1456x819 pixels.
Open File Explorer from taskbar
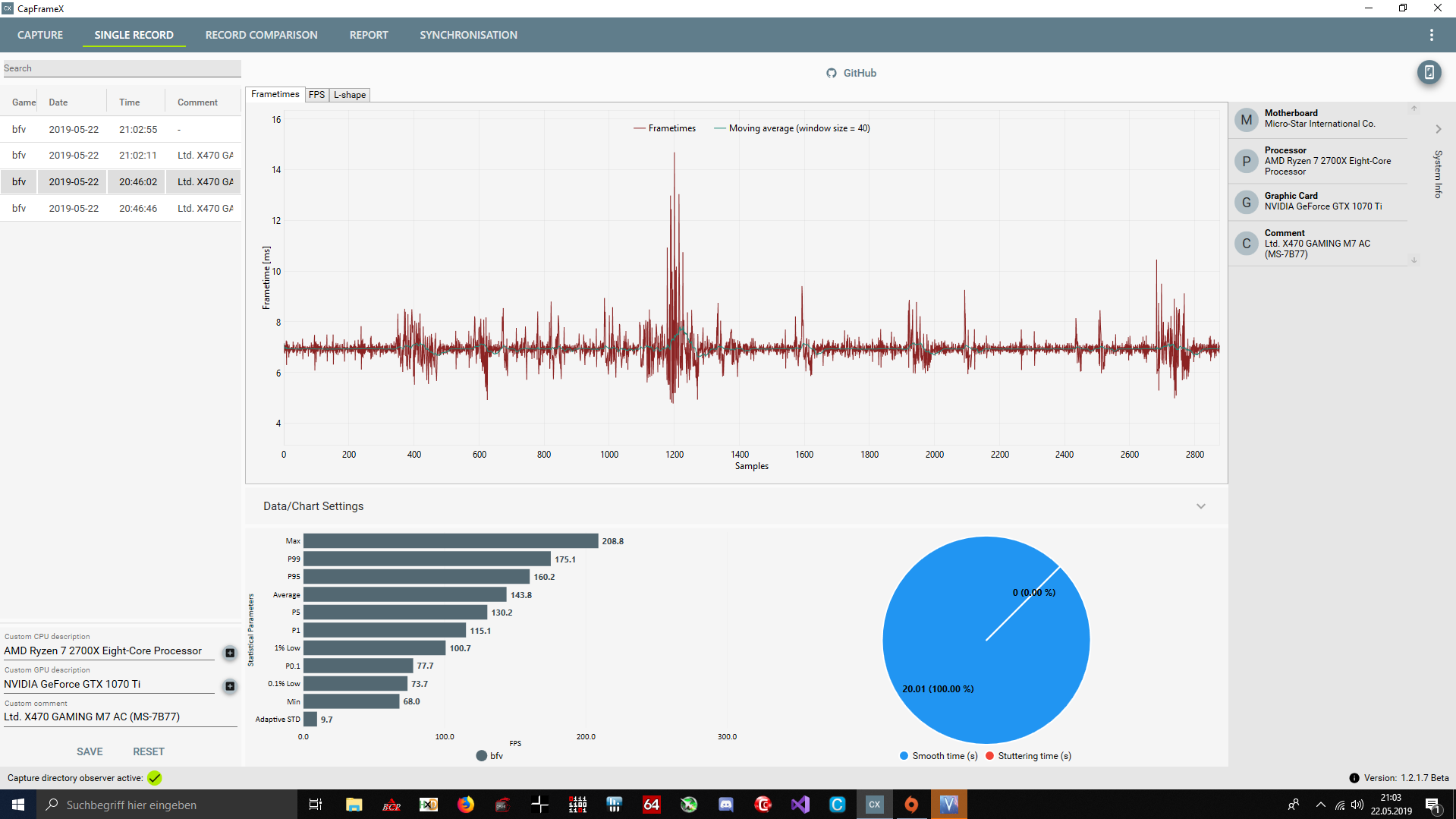coord(354,805)
